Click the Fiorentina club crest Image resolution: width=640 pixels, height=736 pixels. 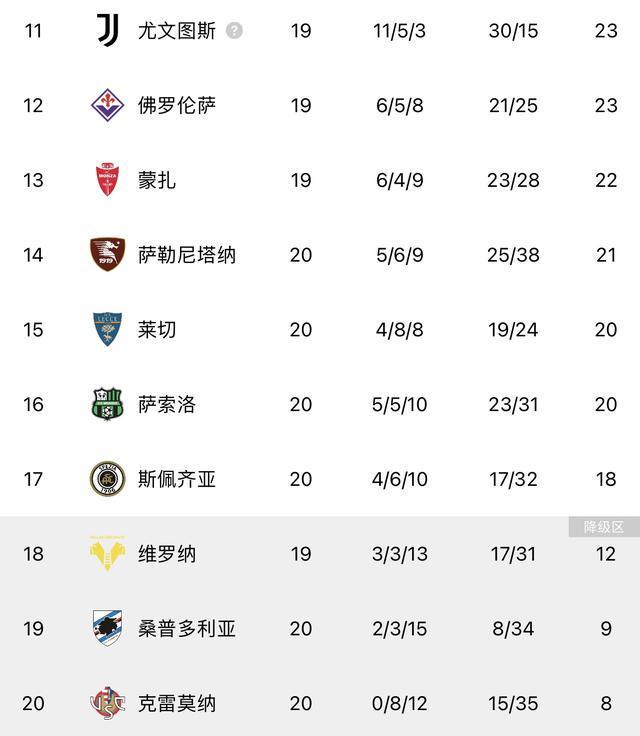107,105
